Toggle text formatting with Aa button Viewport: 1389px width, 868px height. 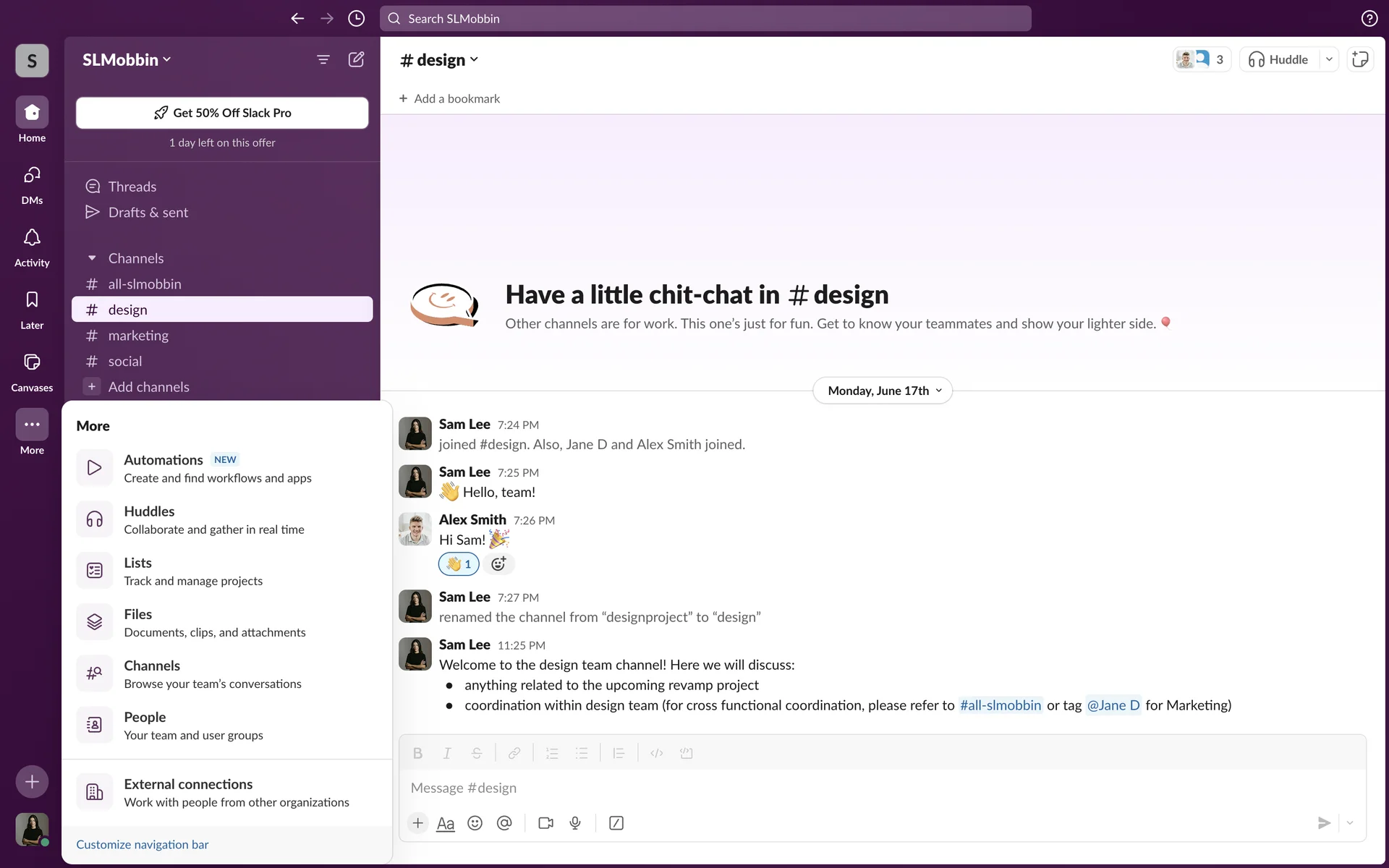tap(446, 823)
